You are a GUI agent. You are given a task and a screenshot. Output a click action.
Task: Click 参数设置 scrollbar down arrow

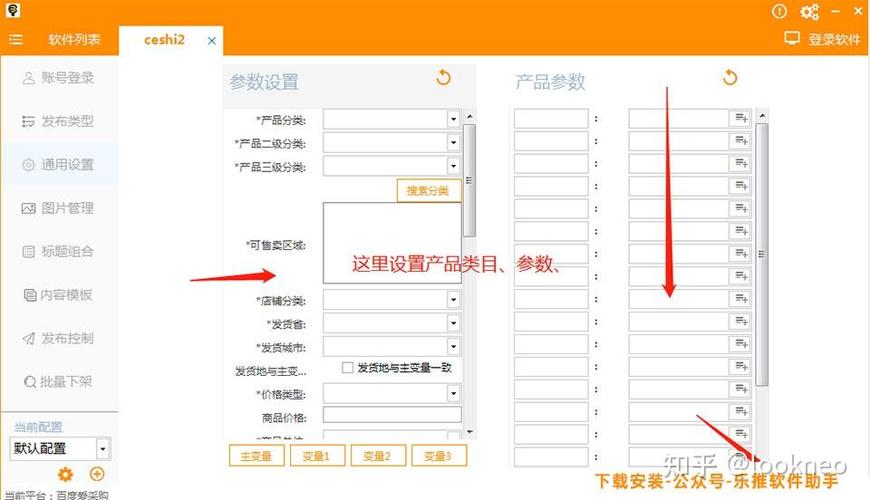click(x=469, y=432)
